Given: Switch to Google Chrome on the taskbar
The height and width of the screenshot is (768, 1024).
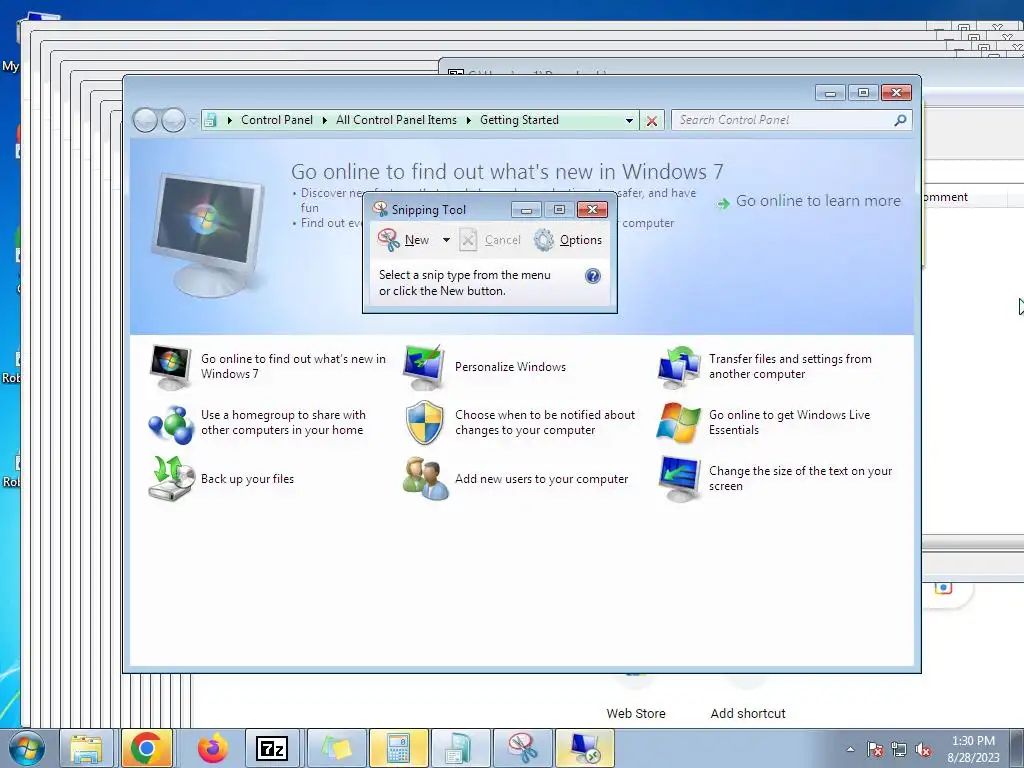Looking at the screenshot, I should pos(147,748).
